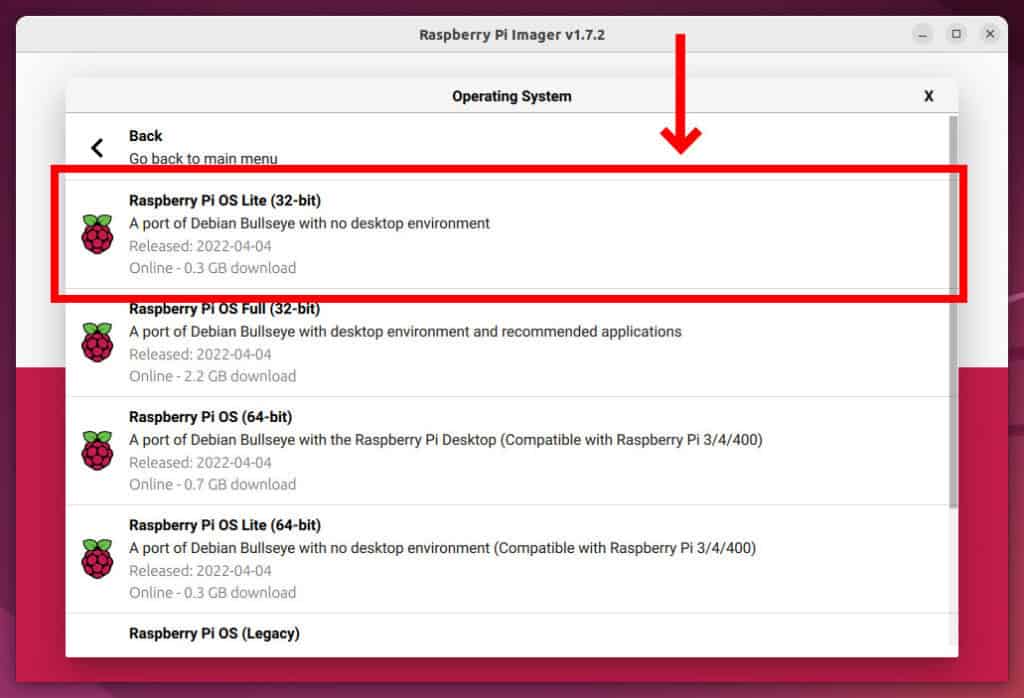Viewport: 1024px width, 698px height.
Task: Click 'A port of Debian Bullseye with no desktop environment' in 32-bit Lite row
Action: tap(309, 223)
